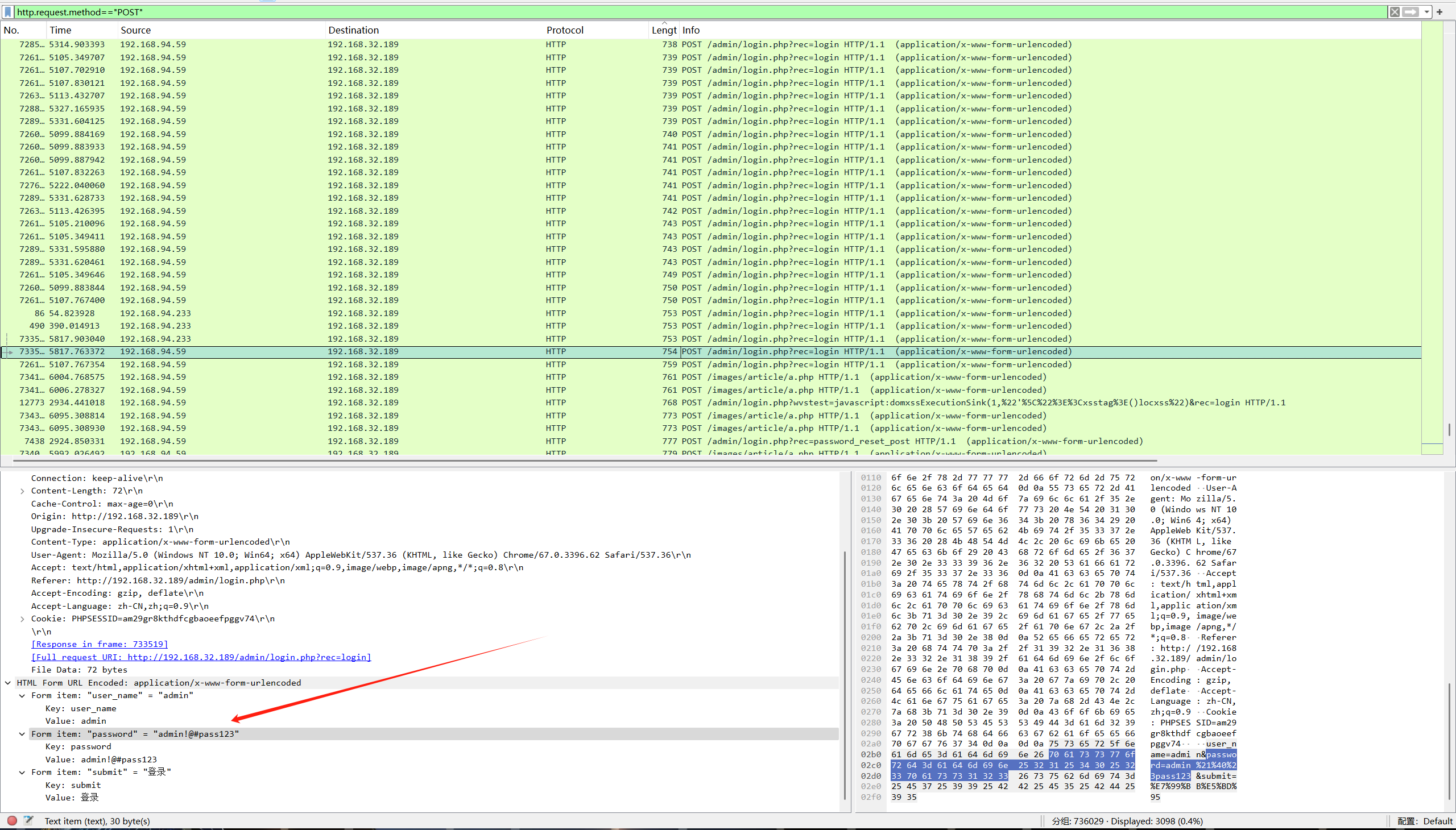Collapse HTML Form URL Encoded section
This screenshot has width=1456, height=830.
click(8, 683)
